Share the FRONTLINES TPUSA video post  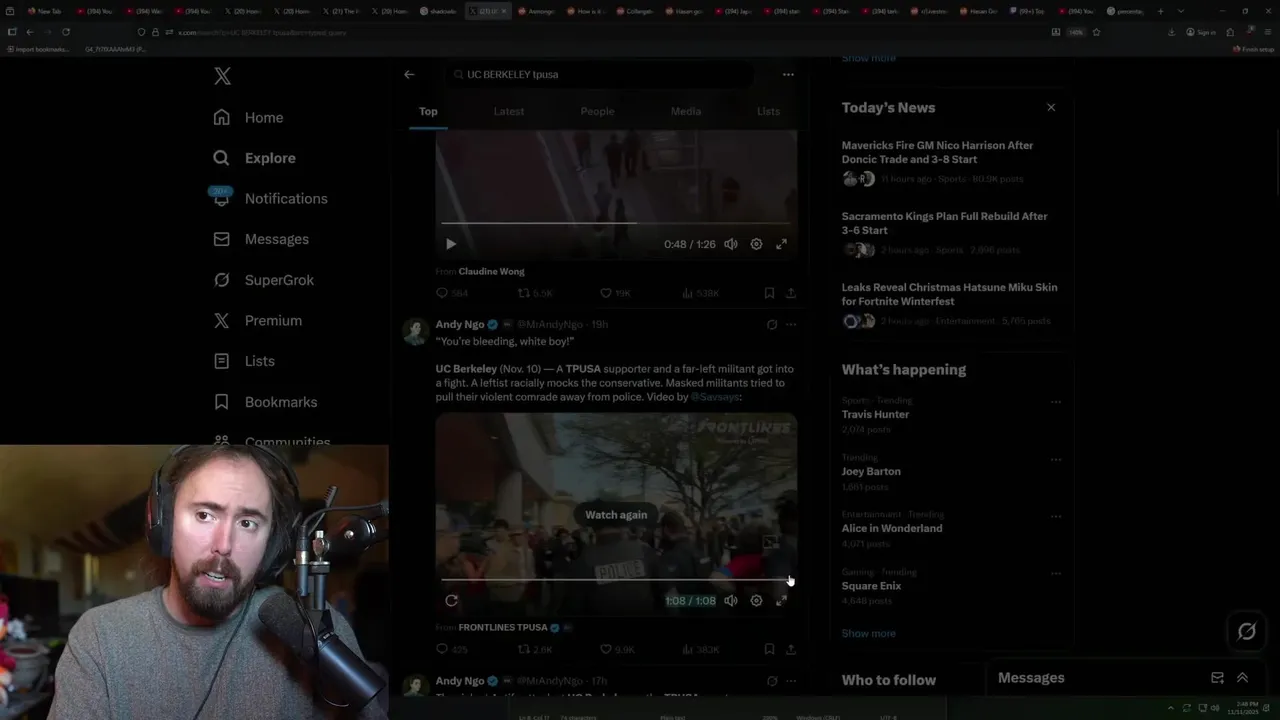(790, 649)
